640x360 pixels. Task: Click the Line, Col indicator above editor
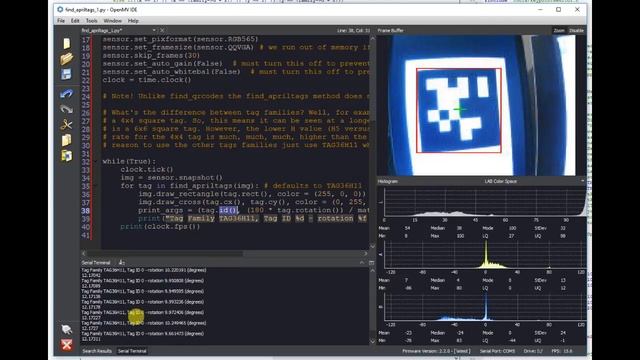click(x=353, y=31)
